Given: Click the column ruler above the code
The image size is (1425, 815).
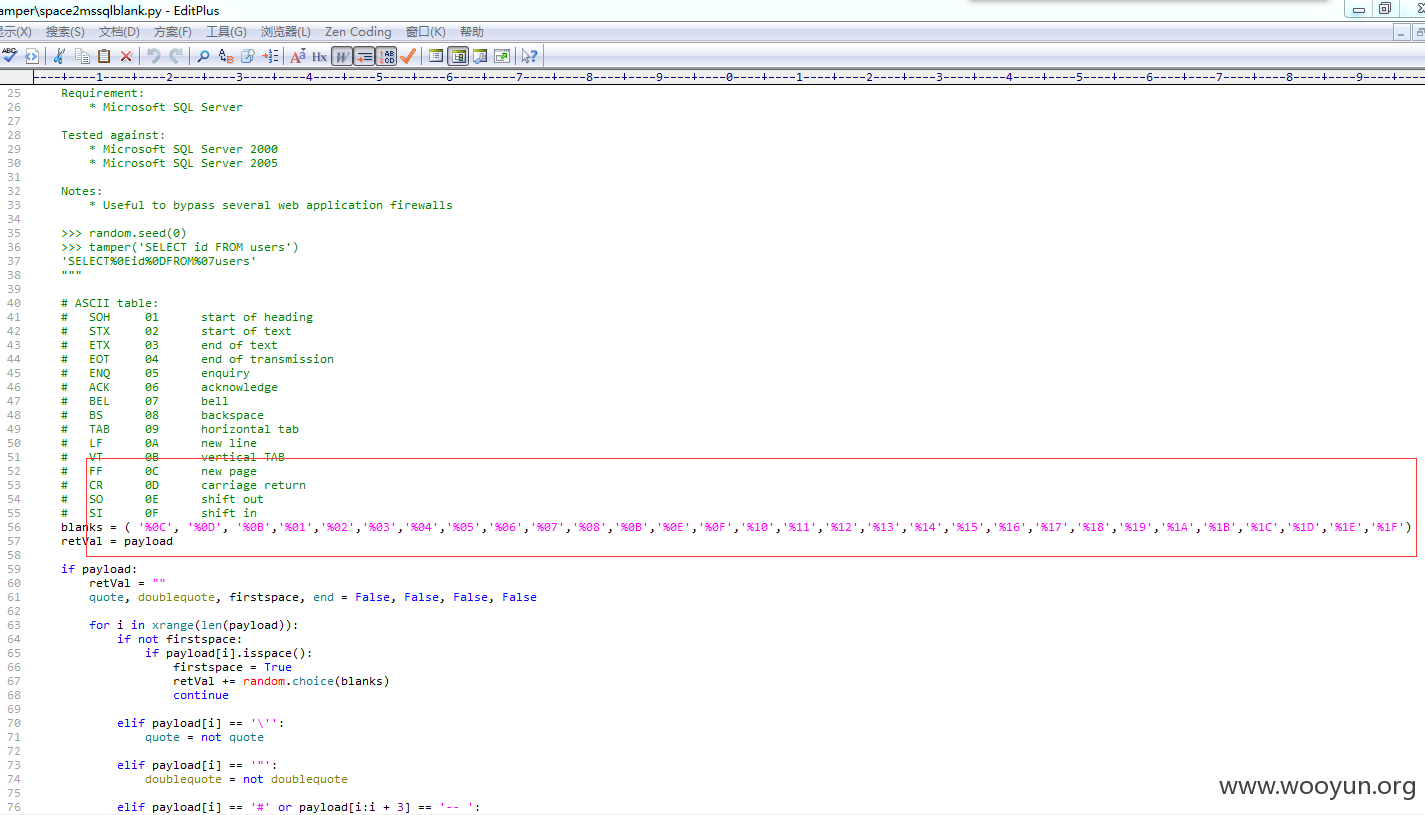Looking at the screenshot, I should (728, 76).
